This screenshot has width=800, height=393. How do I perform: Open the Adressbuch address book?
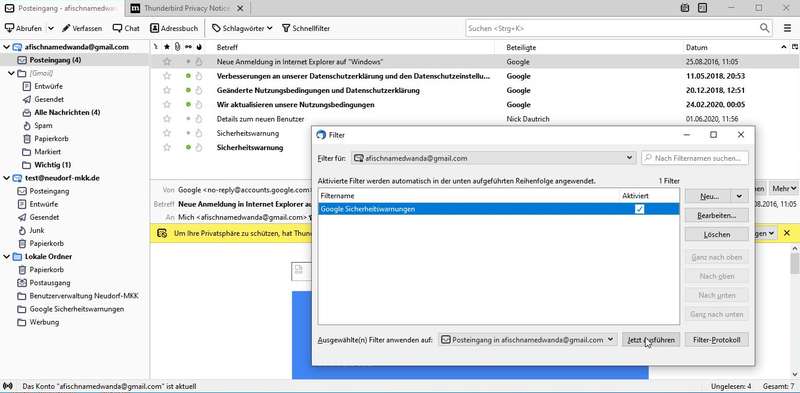(174, 28)
